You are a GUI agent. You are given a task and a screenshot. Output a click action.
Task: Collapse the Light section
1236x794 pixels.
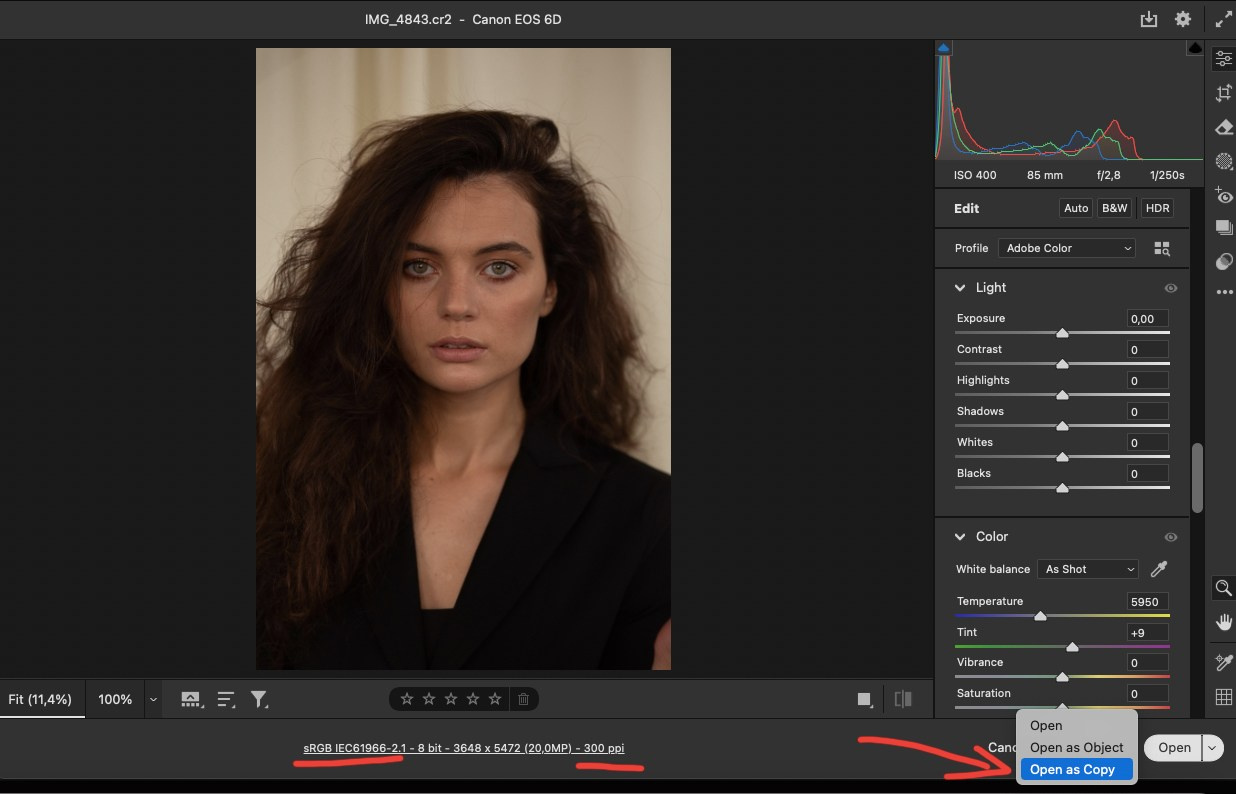coord(959,288)
